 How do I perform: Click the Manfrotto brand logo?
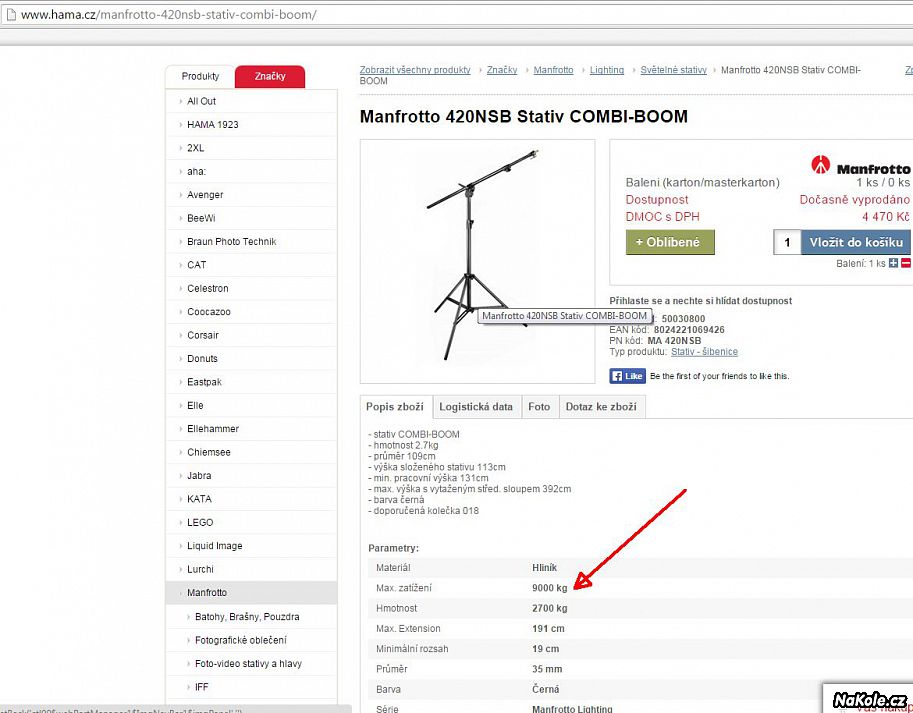[x=861, y=165]
